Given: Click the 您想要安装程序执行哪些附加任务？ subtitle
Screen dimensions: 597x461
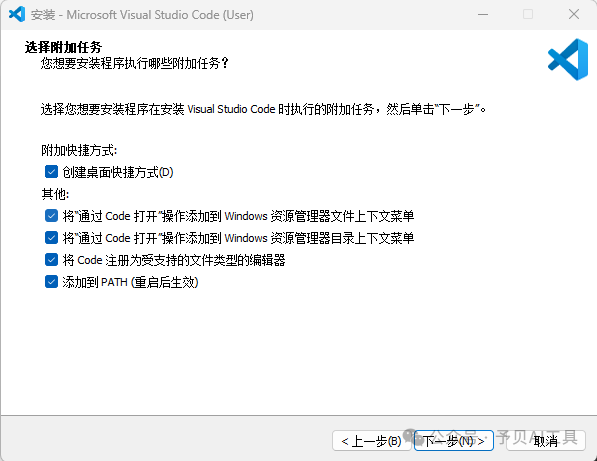Looking at the screenshot, I should [x=135, y=63].
